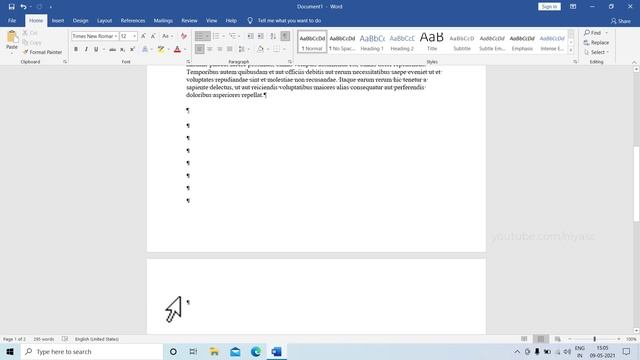Image resolution: width=640 pixels, height=360 pixels.
Task: Apply superscript formatting
Action: click(132, 49)
